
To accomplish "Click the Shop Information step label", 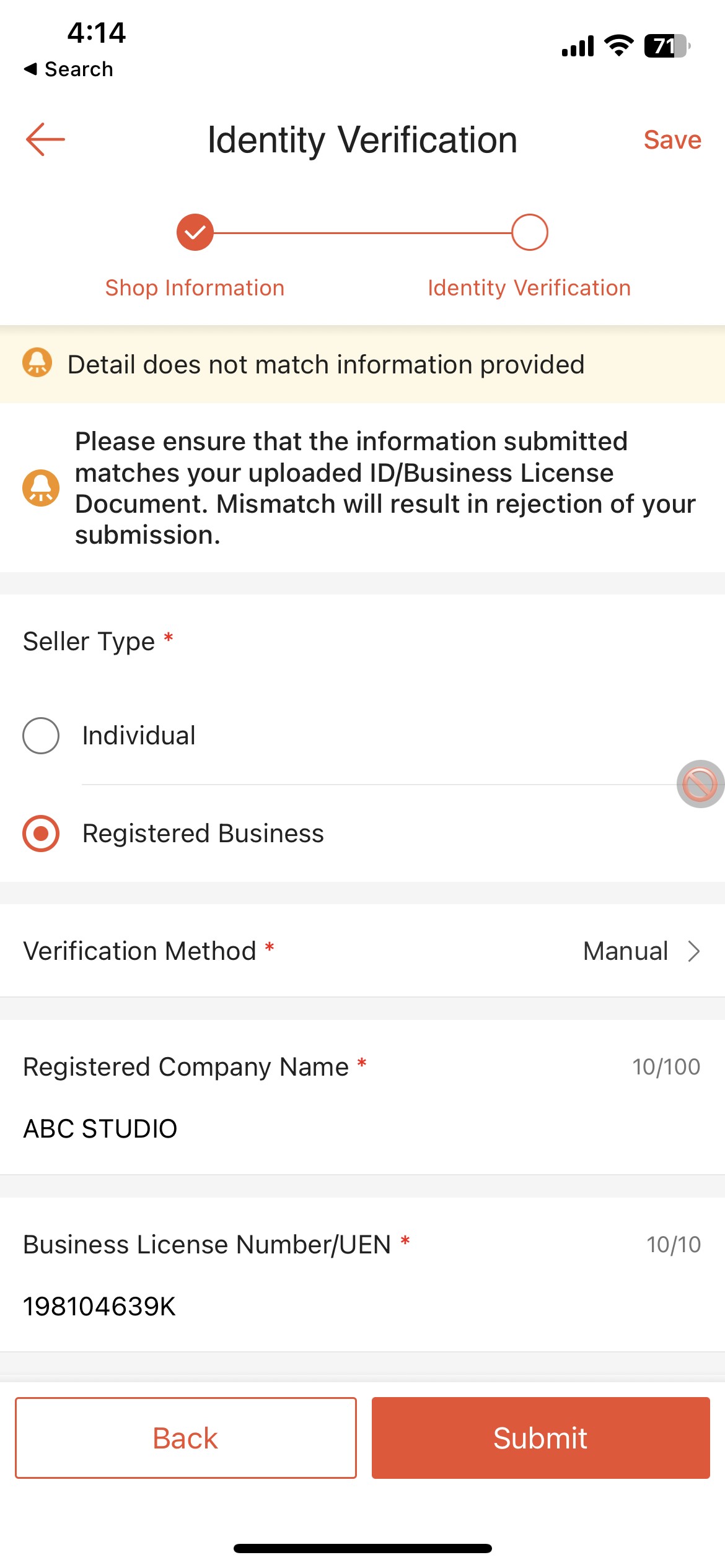I will pyautogui.click(x=195, y=287).
